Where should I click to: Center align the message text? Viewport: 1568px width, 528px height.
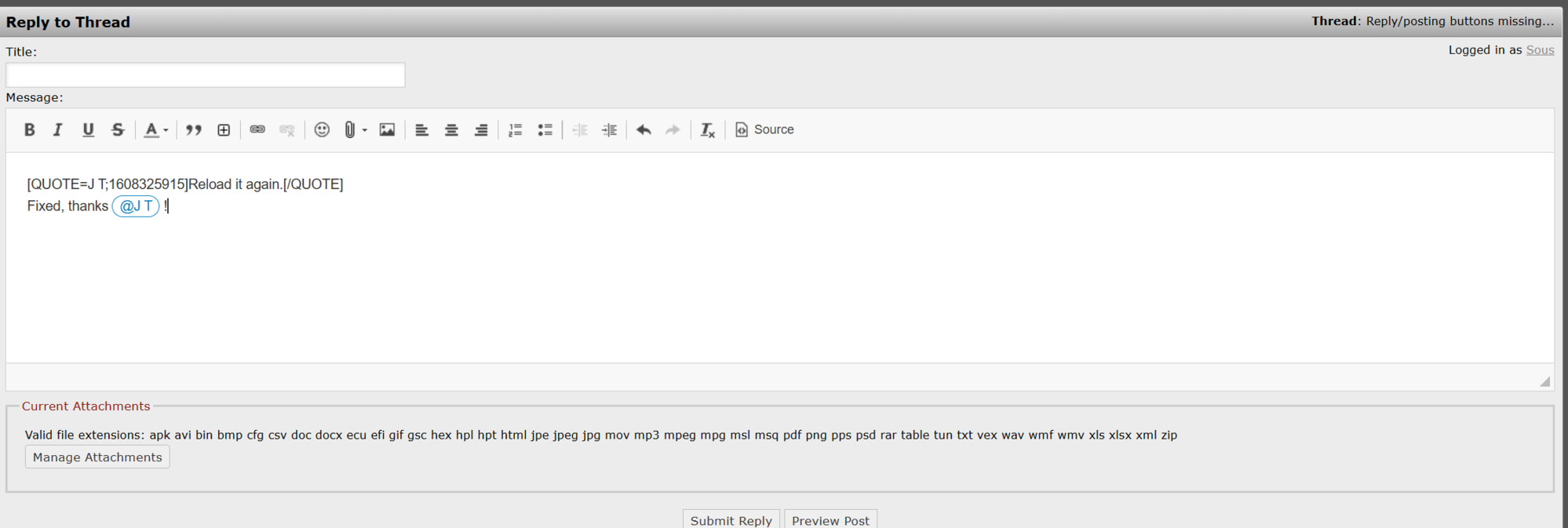point(451,130)
